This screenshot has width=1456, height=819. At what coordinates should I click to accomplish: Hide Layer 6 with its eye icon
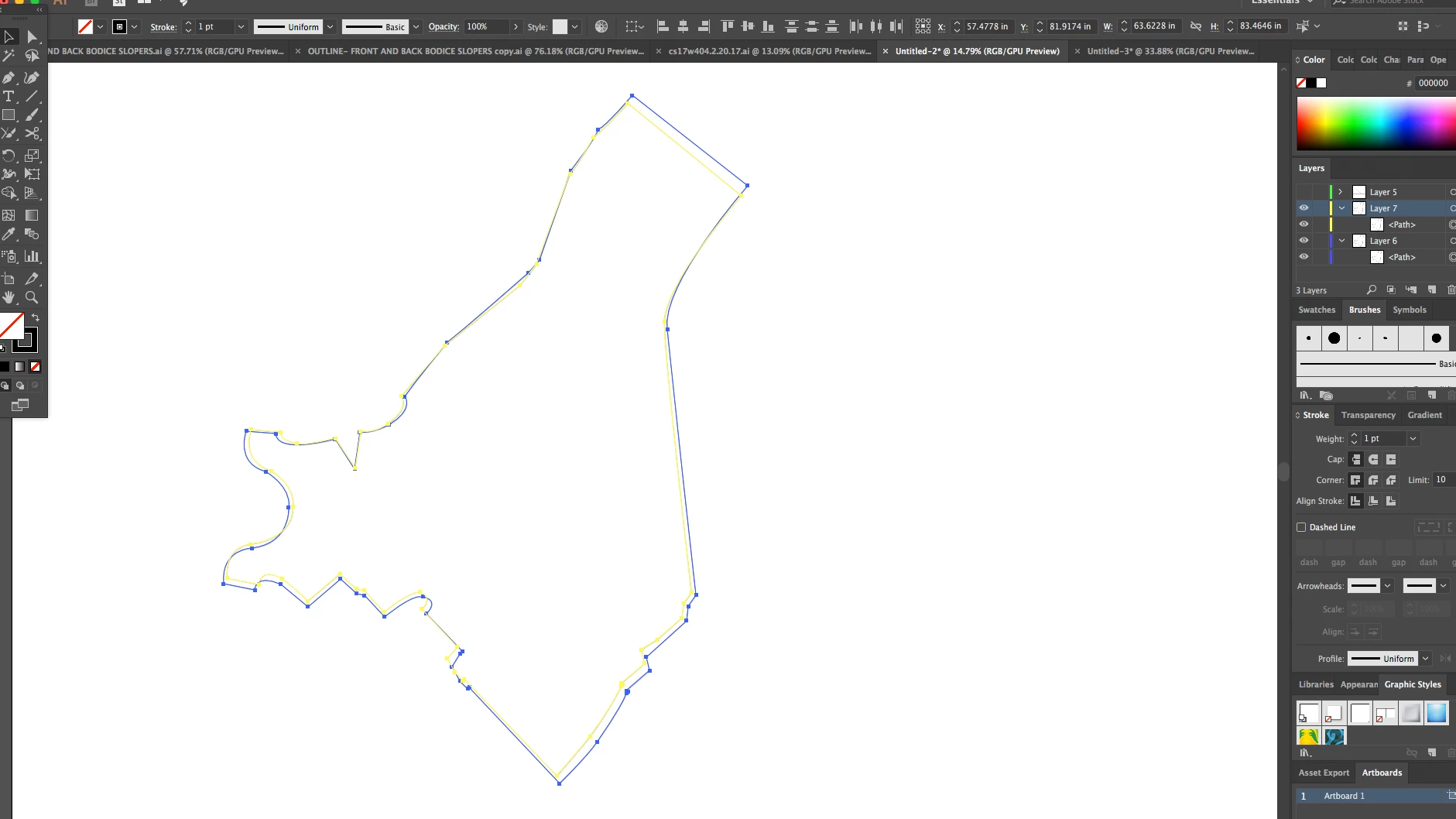(x=1304, y=241)
